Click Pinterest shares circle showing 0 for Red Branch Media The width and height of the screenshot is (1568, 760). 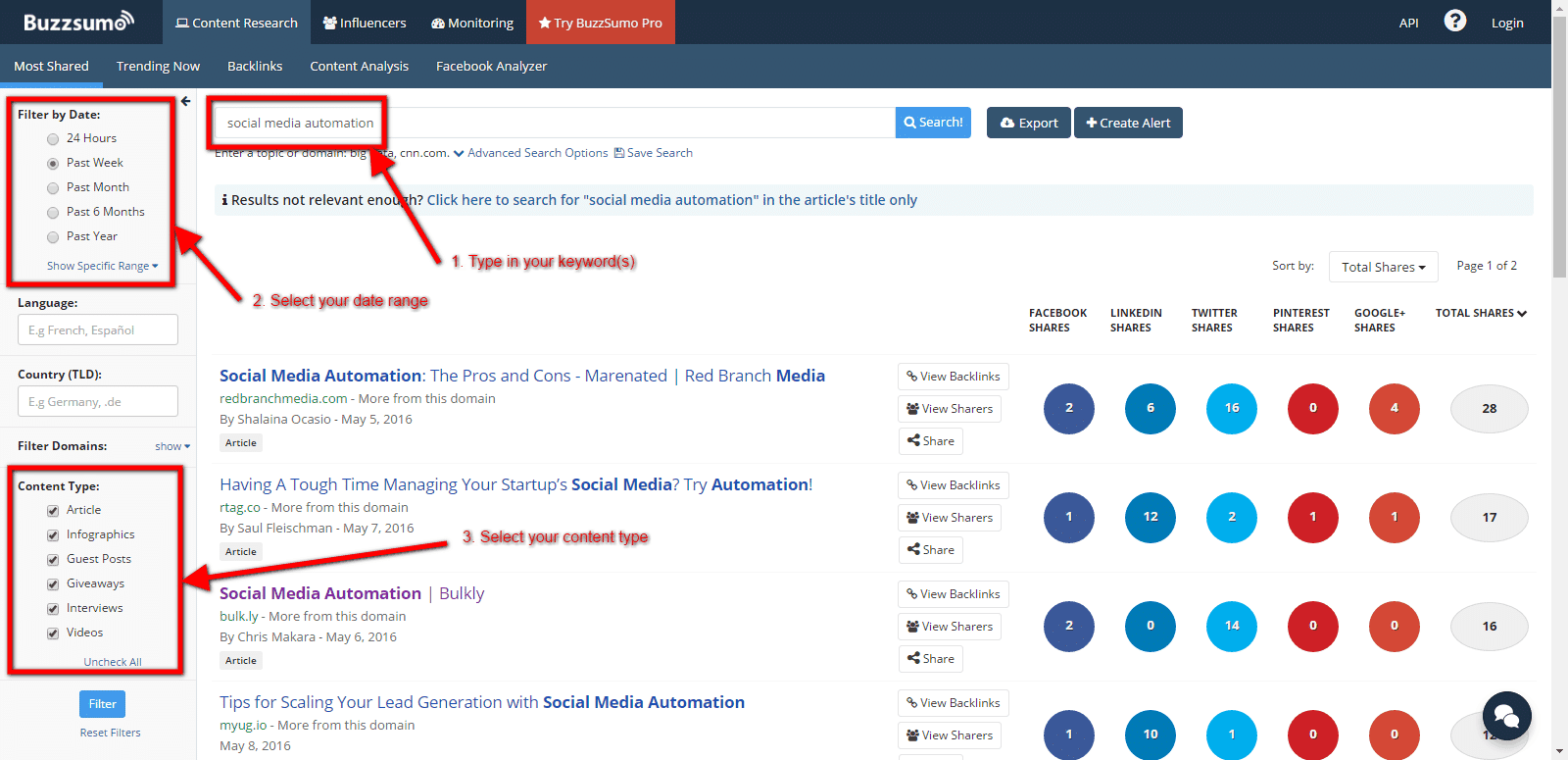coord(1313,408)
